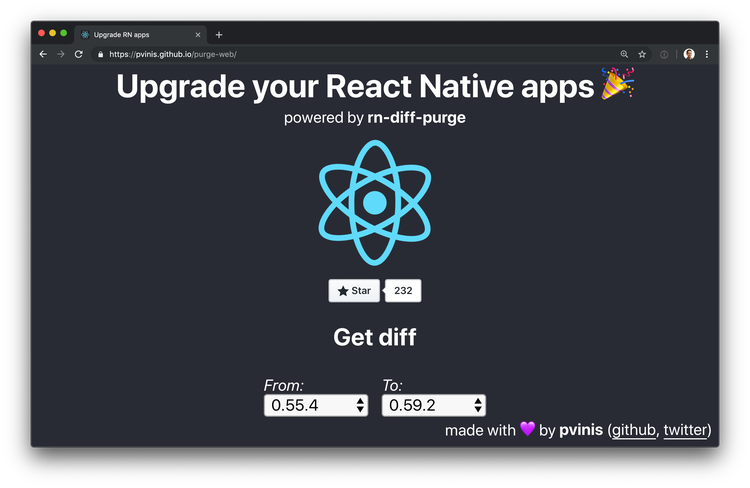
Task: Open Chrome three-dot menu
Action: pos(707,54)
